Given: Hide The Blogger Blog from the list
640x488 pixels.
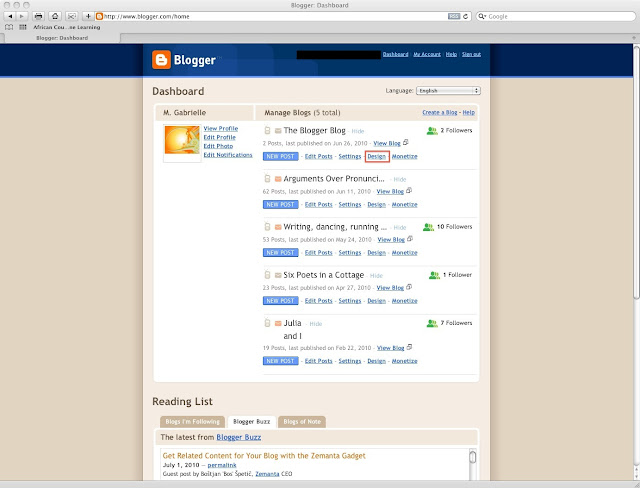Looking at the screenshot, I should click(x=358, y=131).
